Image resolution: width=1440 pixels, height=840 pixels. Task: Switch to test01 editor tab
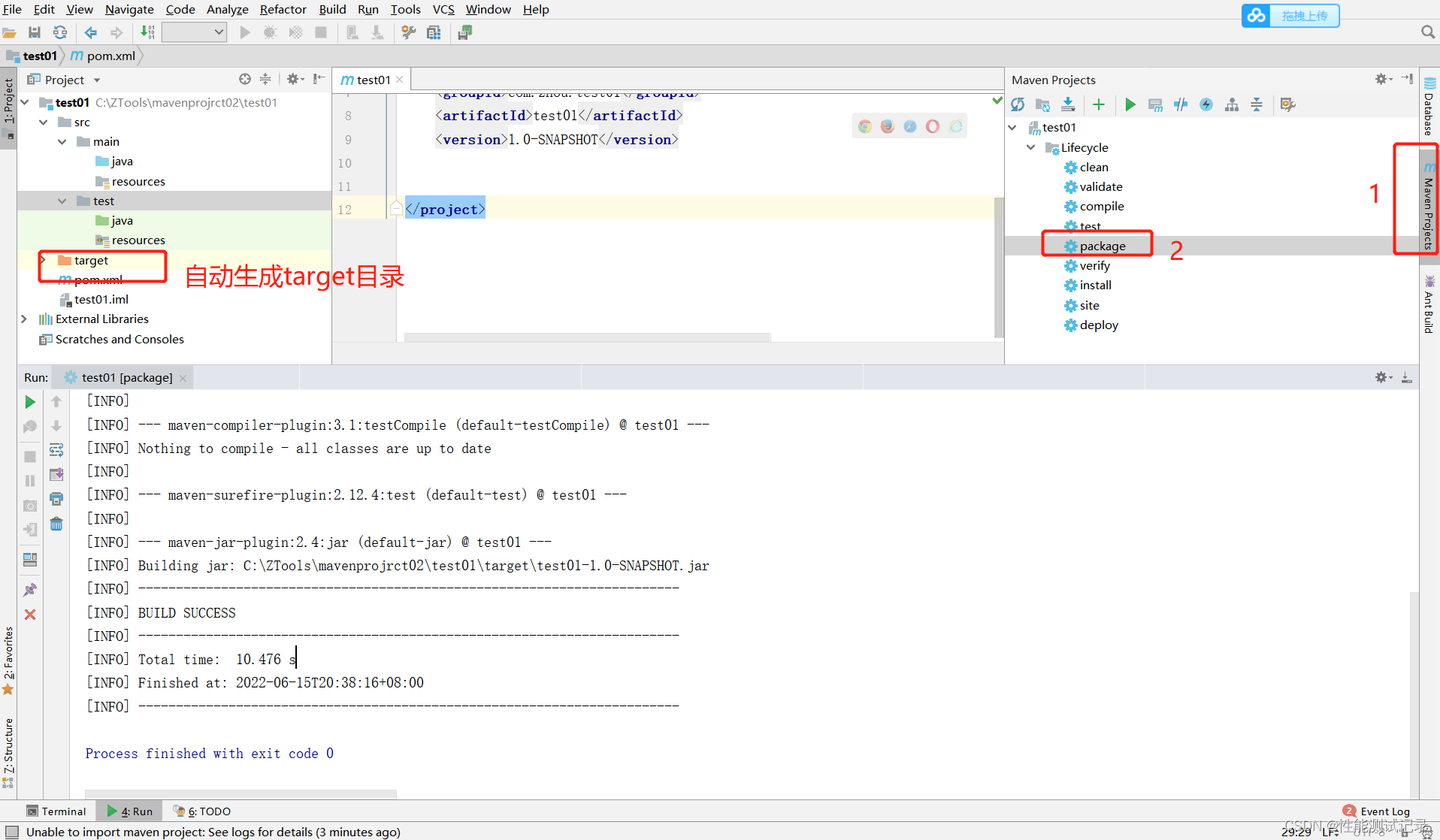pos(372,80)
